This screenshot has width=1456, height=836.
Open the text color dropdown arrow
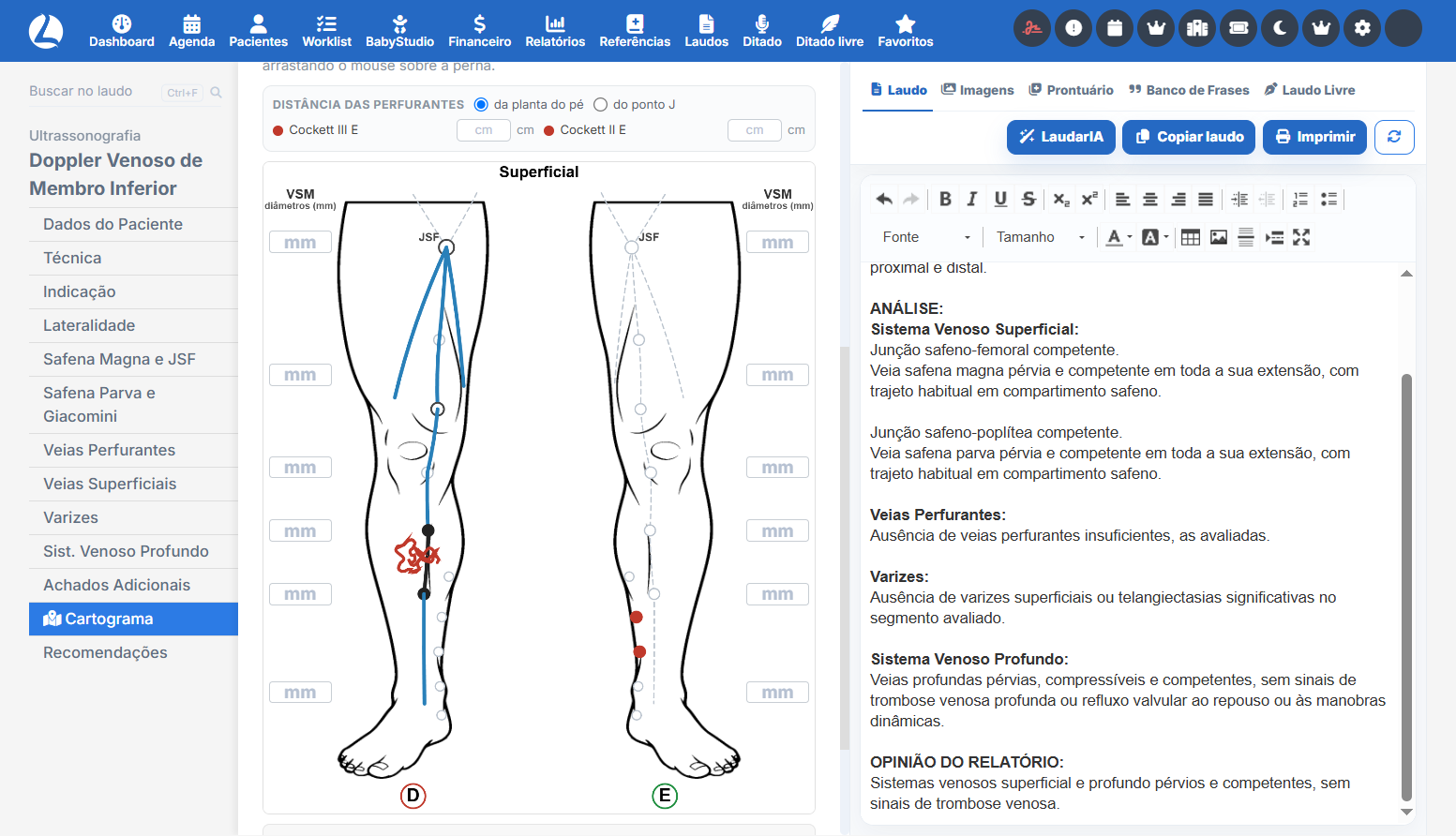click(x=1130, y=237)
